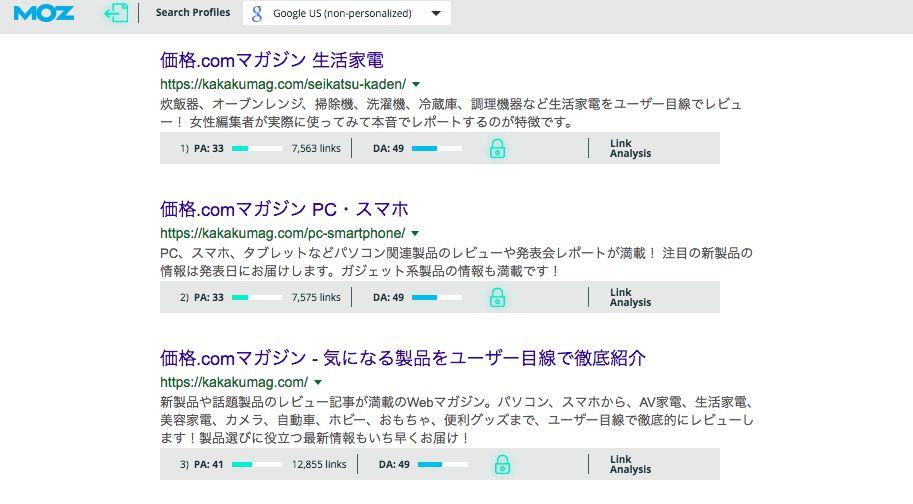The image size is (913, 504).
Task: Open the 気になる製品をユーザー目線で徹底紹介 result title
Action: (403, 358)
